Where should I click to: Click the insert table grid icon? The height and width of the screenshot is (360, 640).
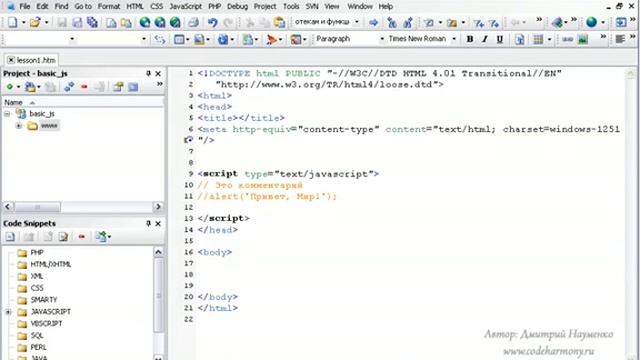click(538, 39)
